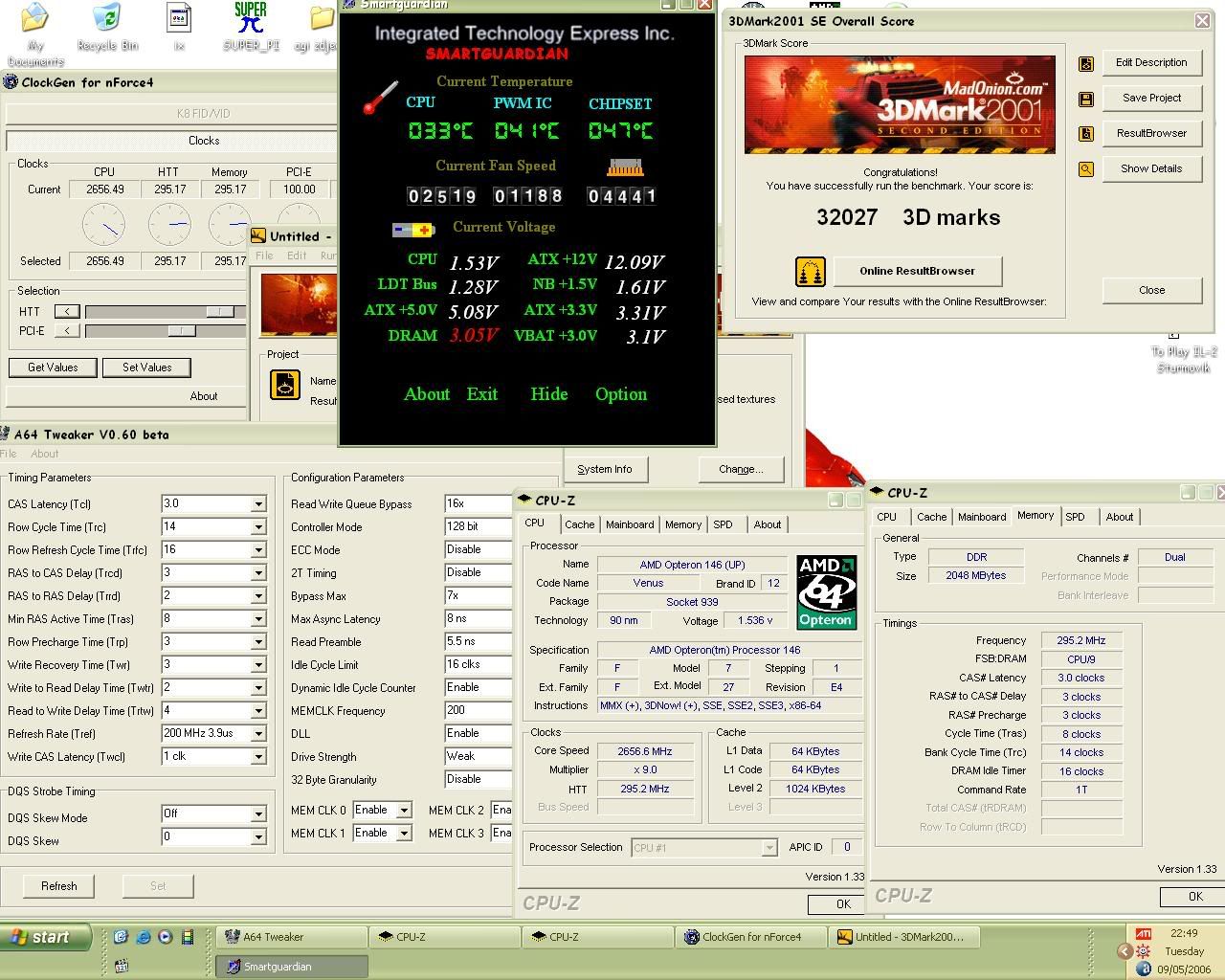Click the '32027 3D marks' score text
Image resolution: width=1225 pixels, height=980 pixels.
click(x=908, y=217)
